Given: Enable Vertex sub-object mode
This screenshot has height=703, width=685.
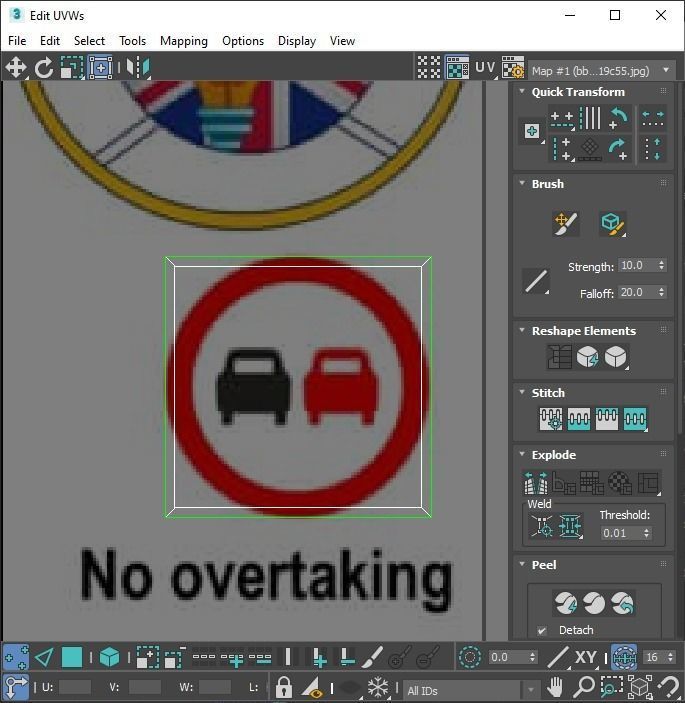Looking at the screenshot, I should [16, 658].
